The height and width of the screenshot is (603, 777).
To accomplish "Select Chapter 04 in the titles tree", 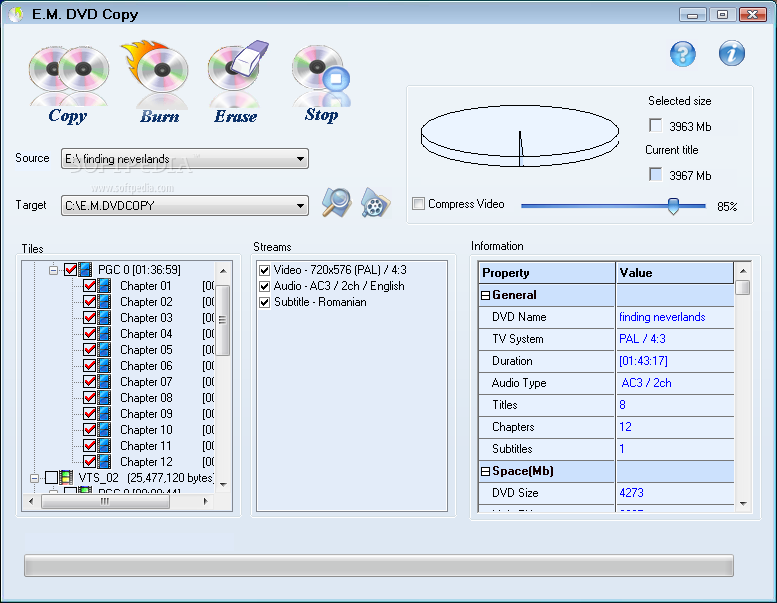I will 146,334.
